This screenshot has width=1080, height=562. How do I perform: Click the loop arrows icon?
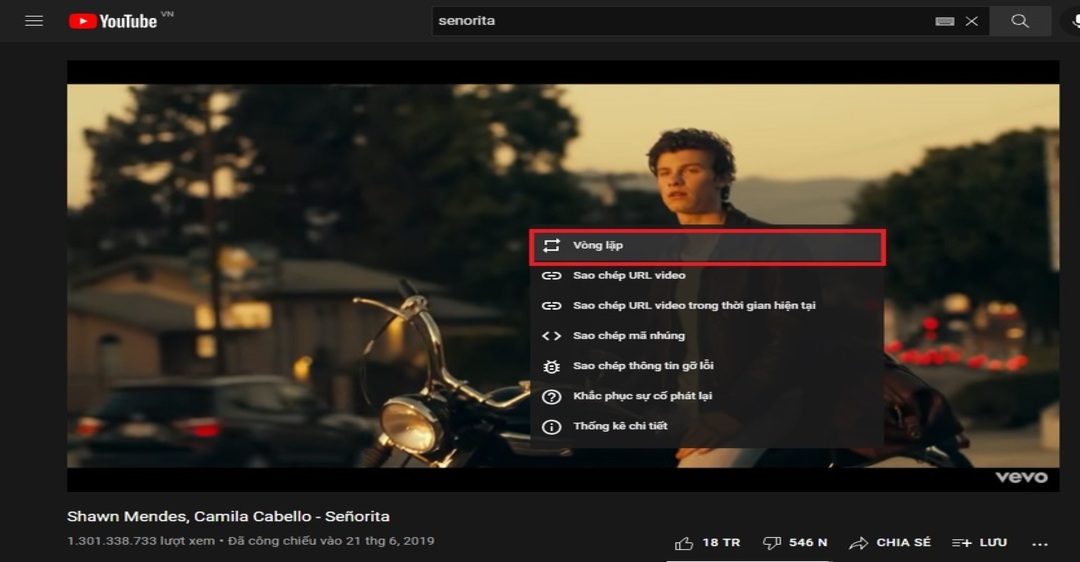(552, 246)
